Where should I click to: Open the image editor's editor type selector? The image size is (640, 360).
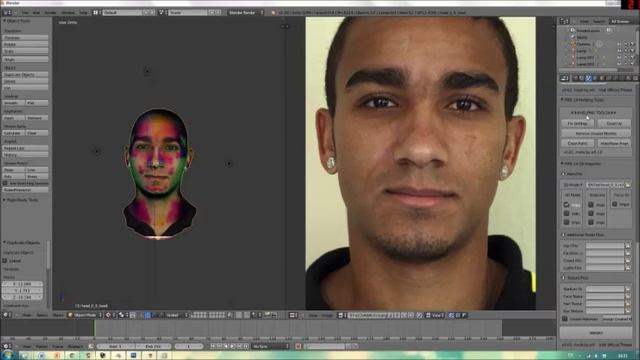(293, 315)
